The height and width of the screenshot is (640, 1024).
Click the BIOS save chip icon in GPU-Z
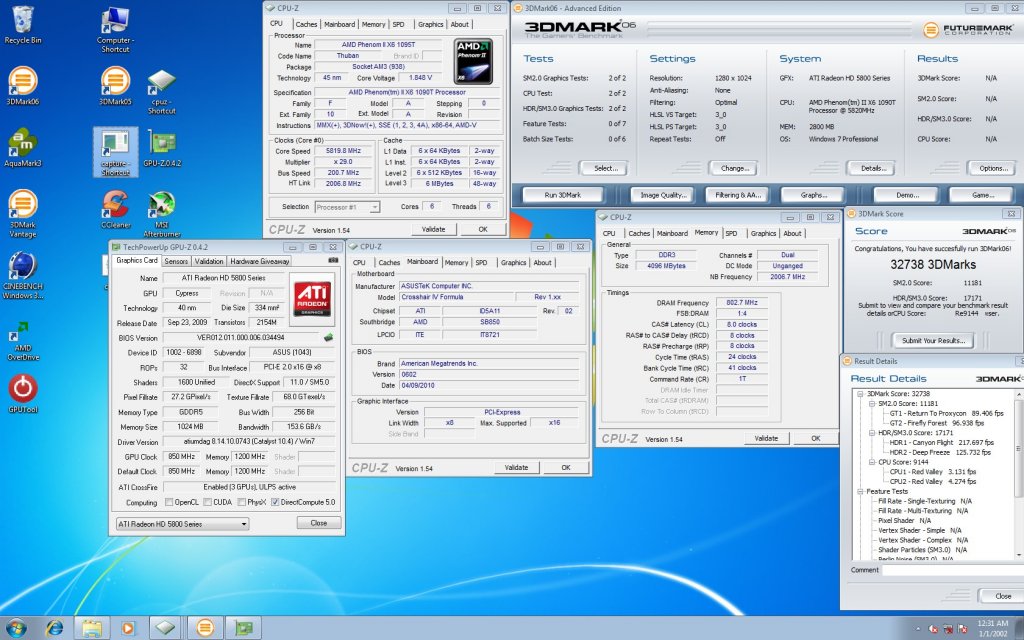[x=328, y=338]
